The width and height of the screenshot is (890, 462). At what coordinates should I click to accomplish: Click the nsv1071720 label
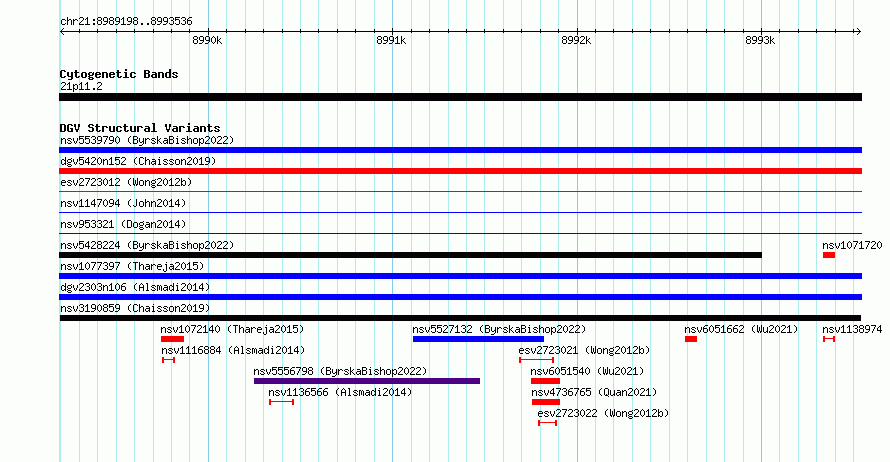coord(852,245)
